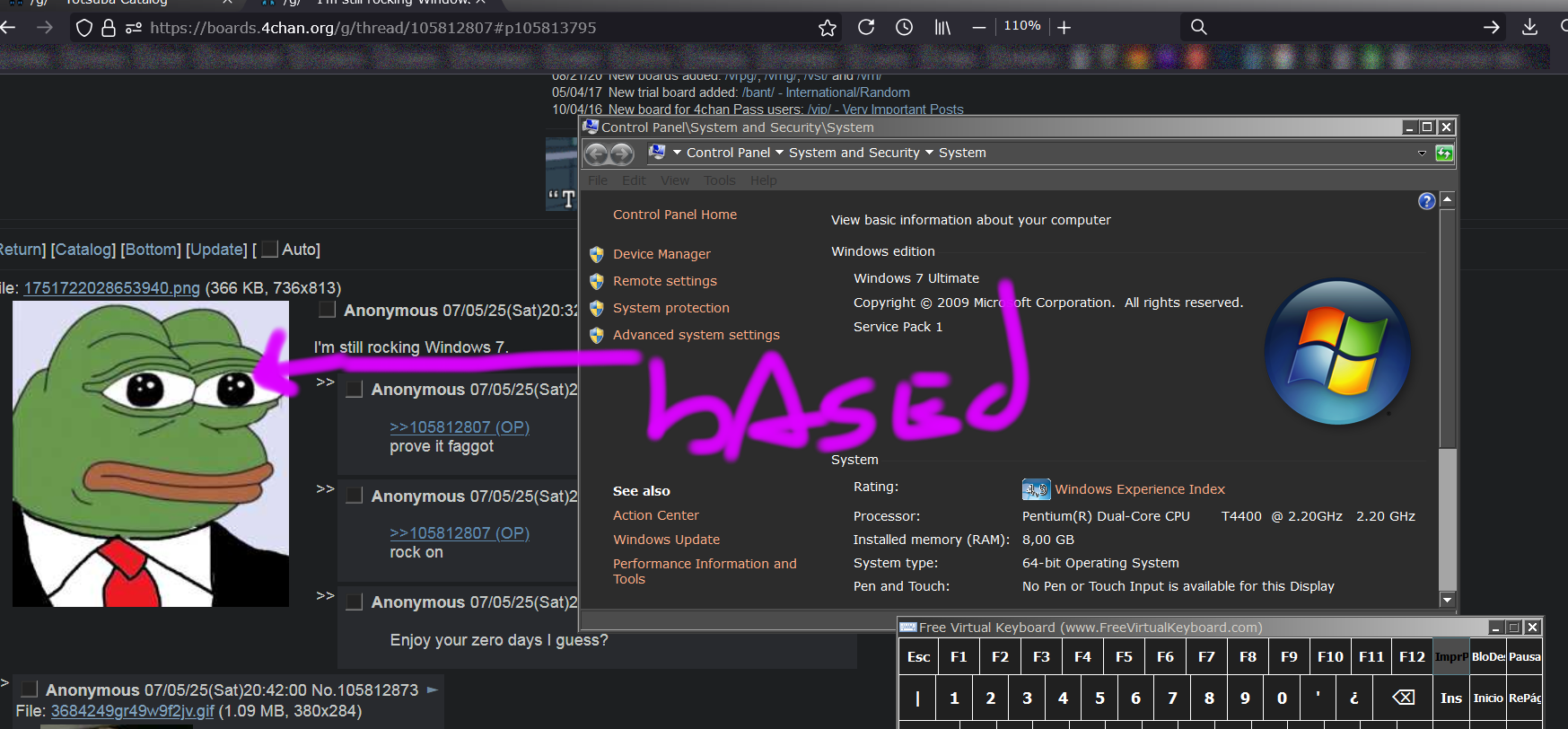
Task: Expand the arrow after Control Panel breadcrumb
Action: pyautogui.click(x=779, y=153)
